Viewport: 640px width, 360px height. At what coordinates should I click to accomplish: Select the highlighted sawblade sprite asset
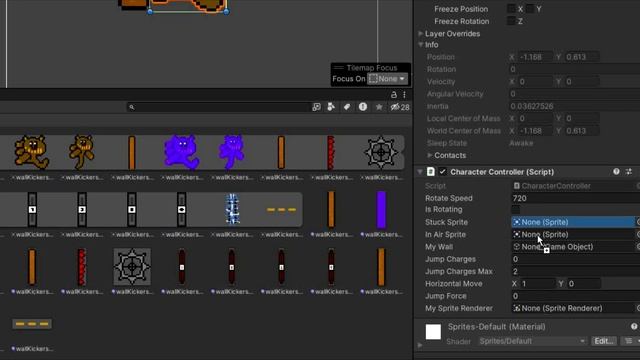(132, 267)
